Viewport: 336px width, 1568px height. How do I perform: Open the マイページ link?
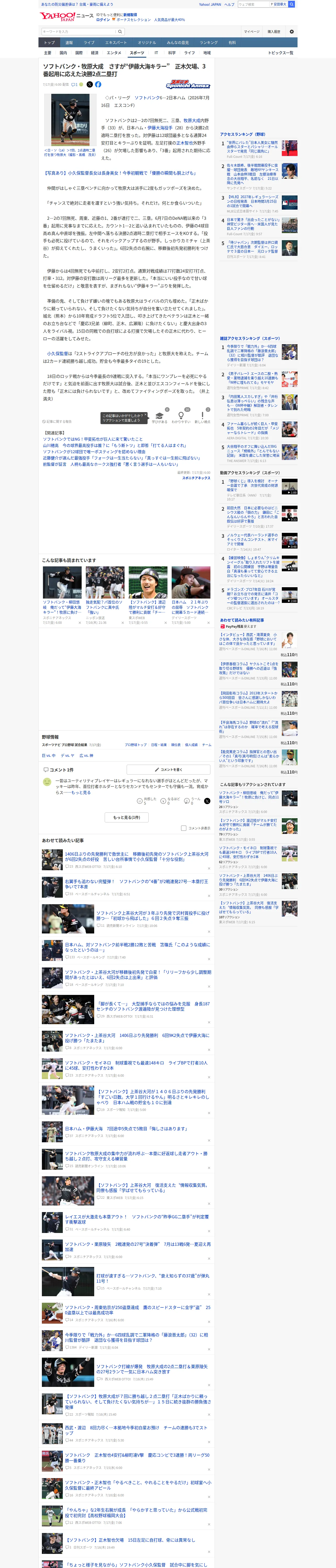(x=251, y=32)
